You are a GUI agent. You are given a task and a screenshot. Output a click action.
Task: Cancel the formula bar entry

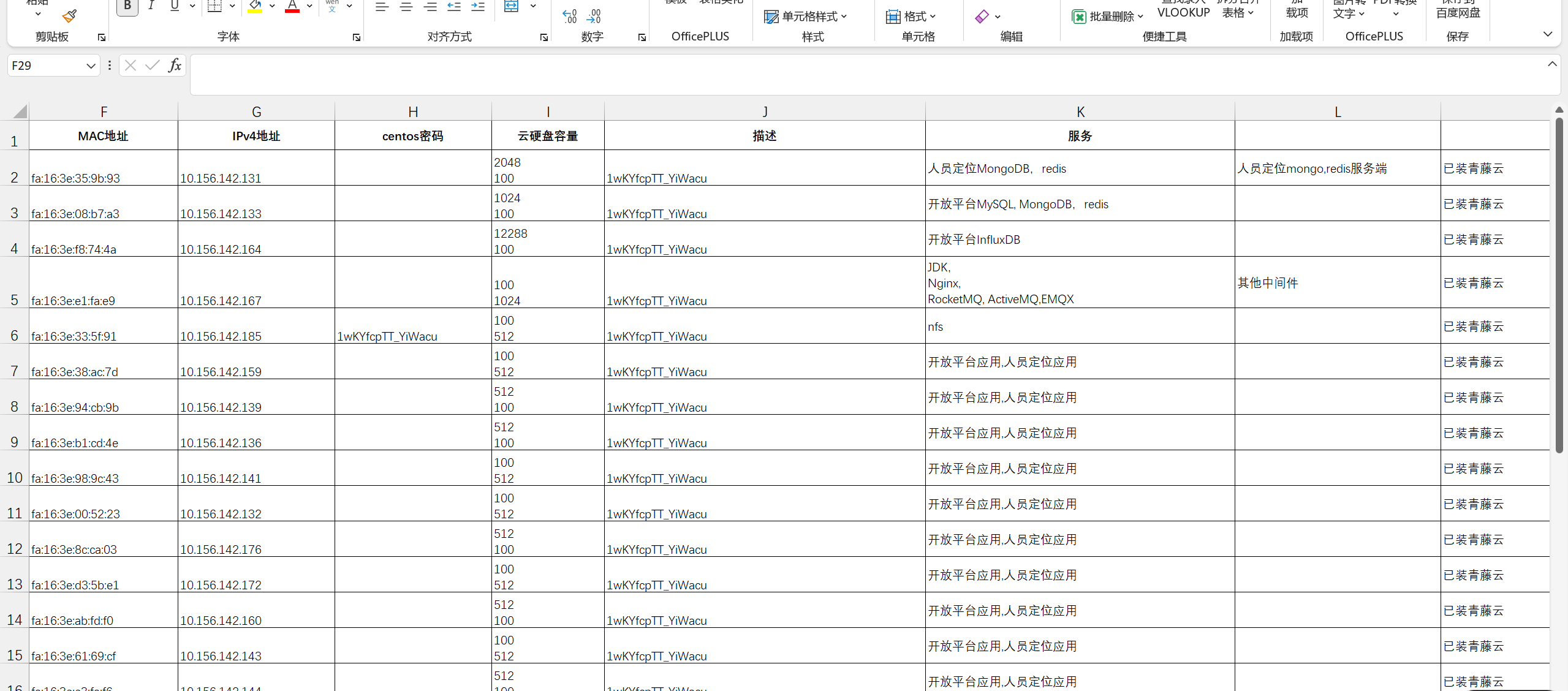(x=131, y=65)
